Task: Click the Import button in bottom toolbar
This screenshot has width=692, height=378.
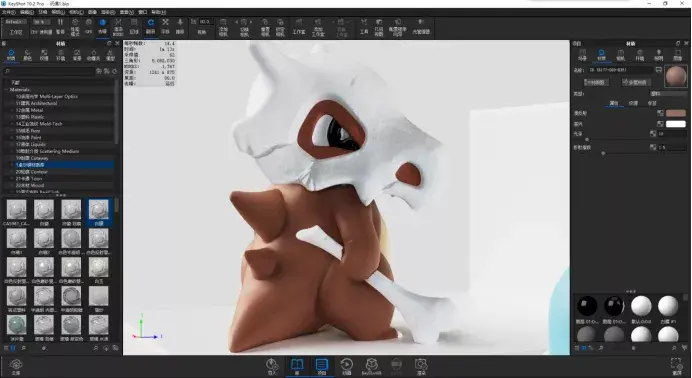Action: click(272, 367)
